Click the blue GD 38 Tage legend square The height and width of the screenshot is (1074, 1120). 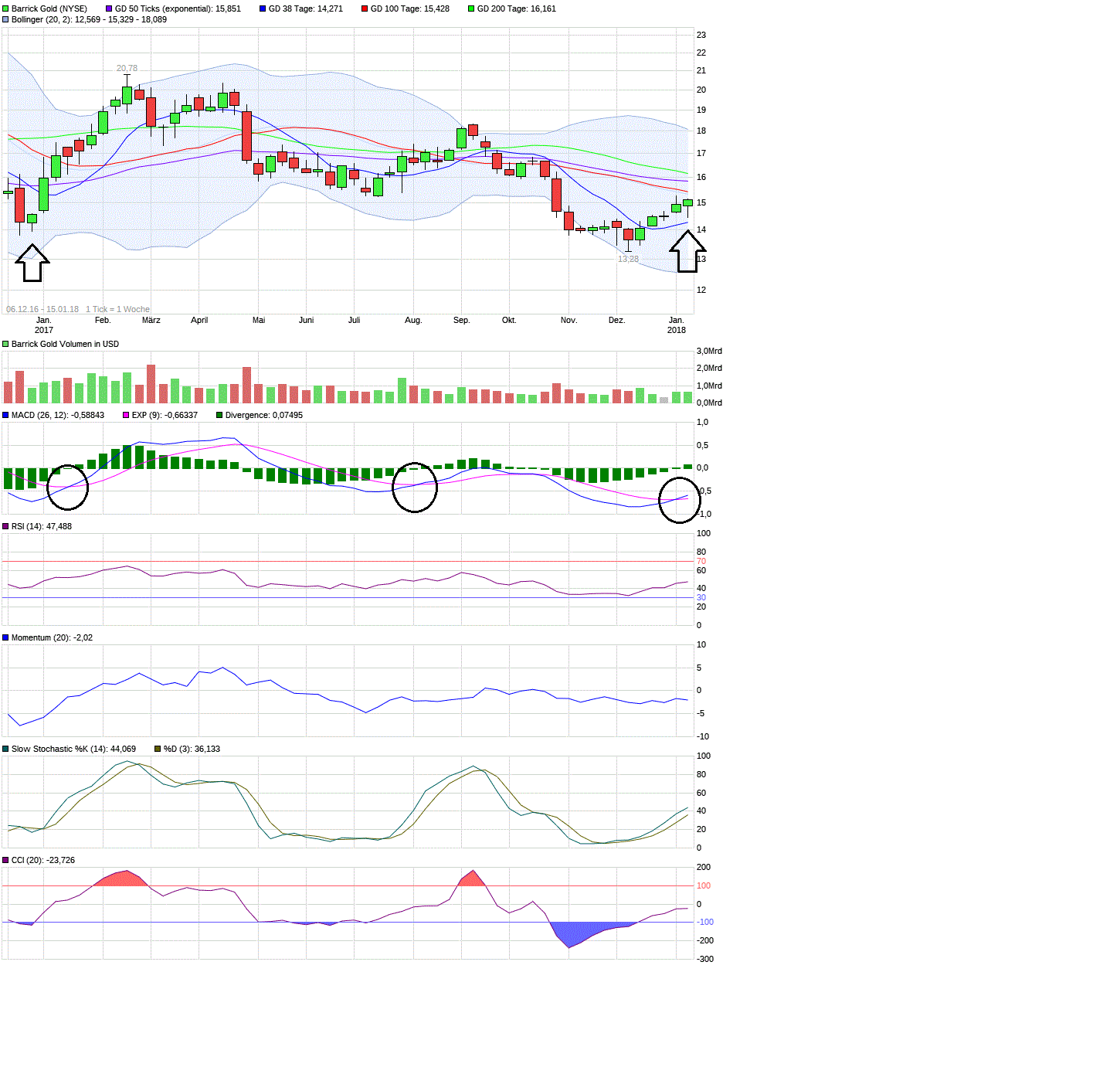263,8
